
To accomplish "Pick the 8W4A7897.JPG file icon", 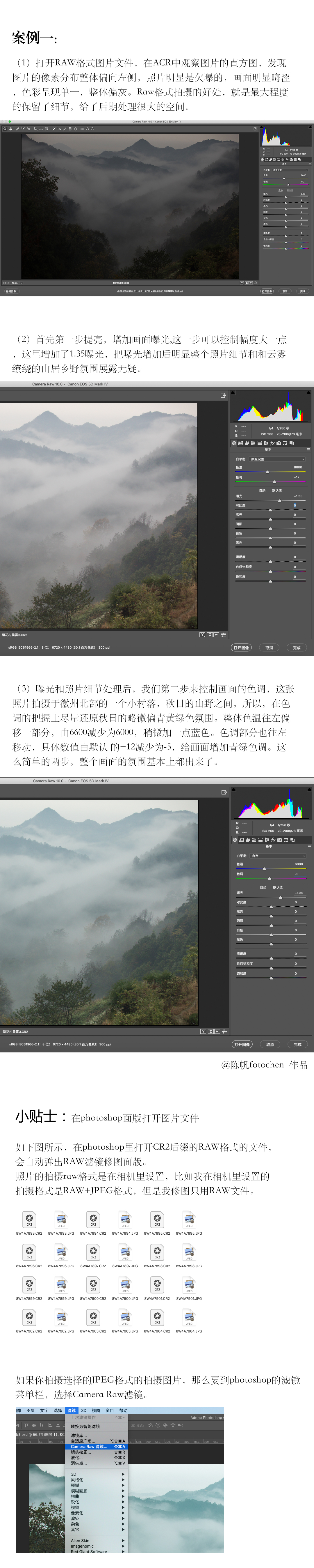I will [125, 1252].
